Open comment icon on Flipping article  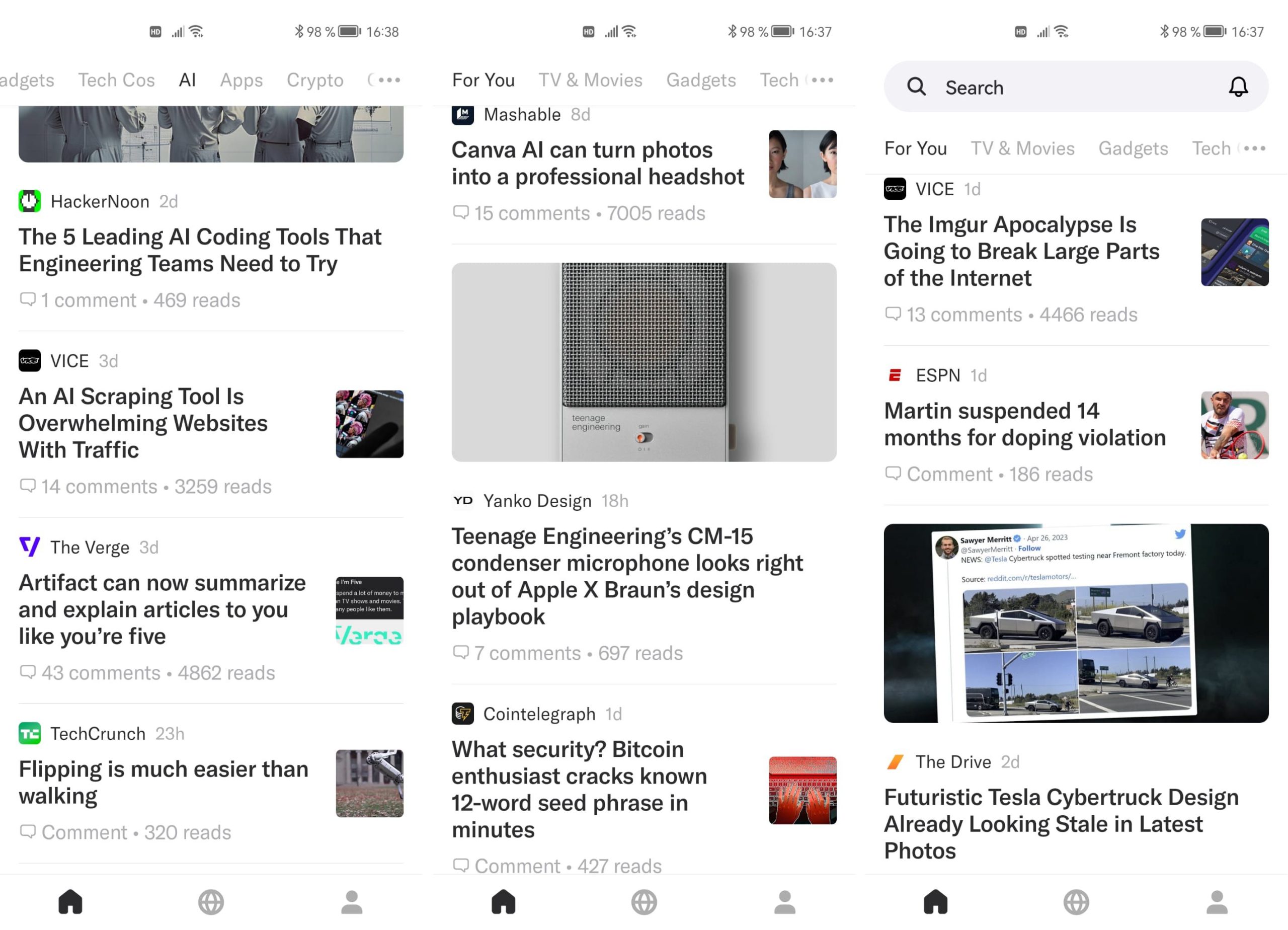click(28, 832)
